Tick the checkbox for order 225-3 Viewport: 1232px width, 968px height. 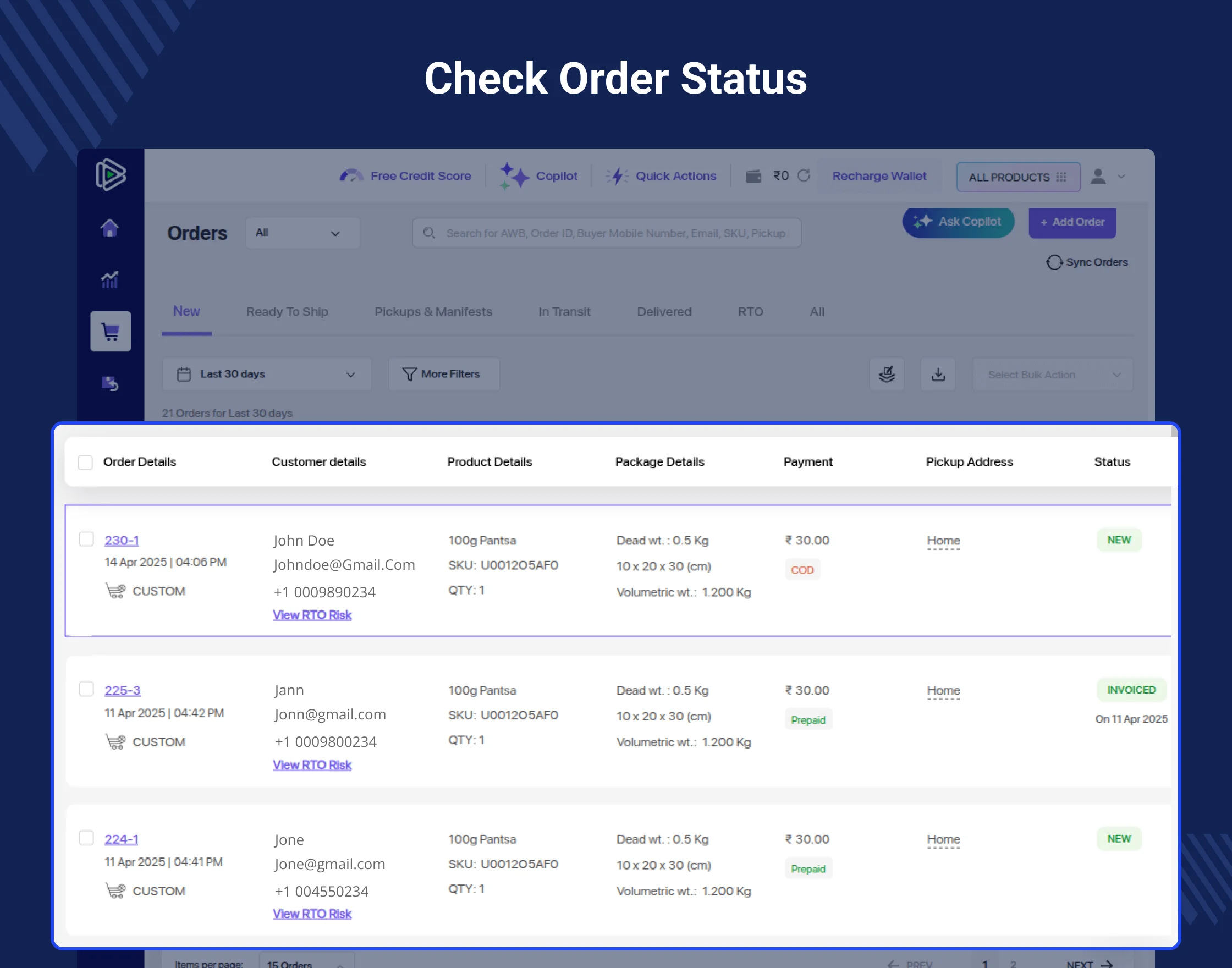86,689
